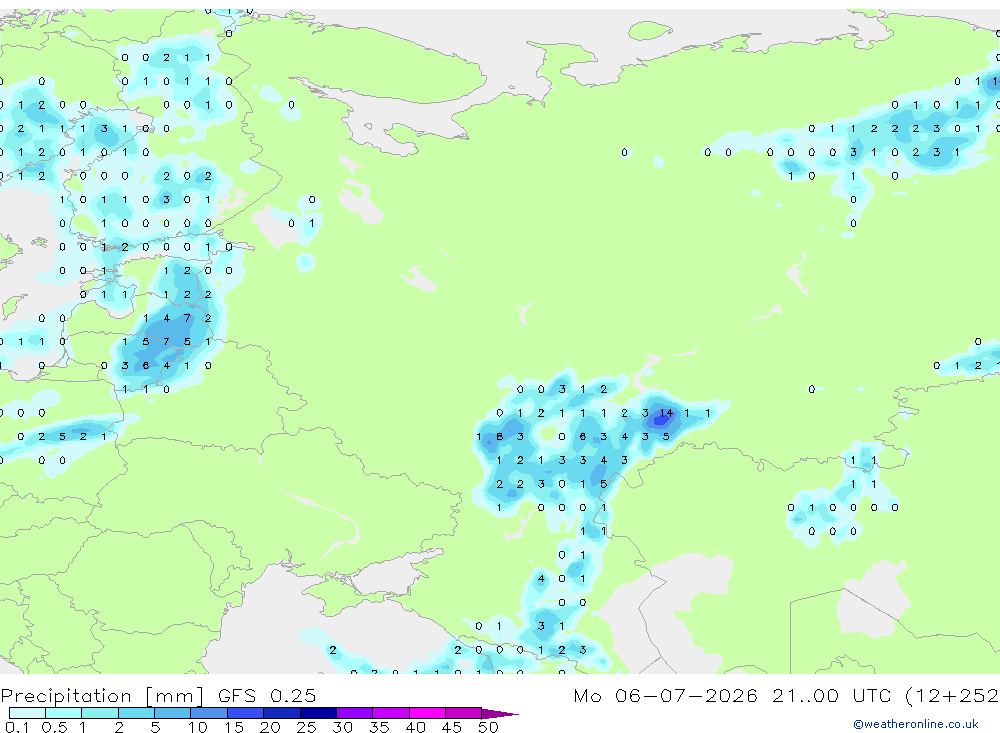Screen dimensions: 1000x733
Task: Click the 'Mo 06-07-2026 21..00 UTC' forecast date
Action: coord(732,695)
